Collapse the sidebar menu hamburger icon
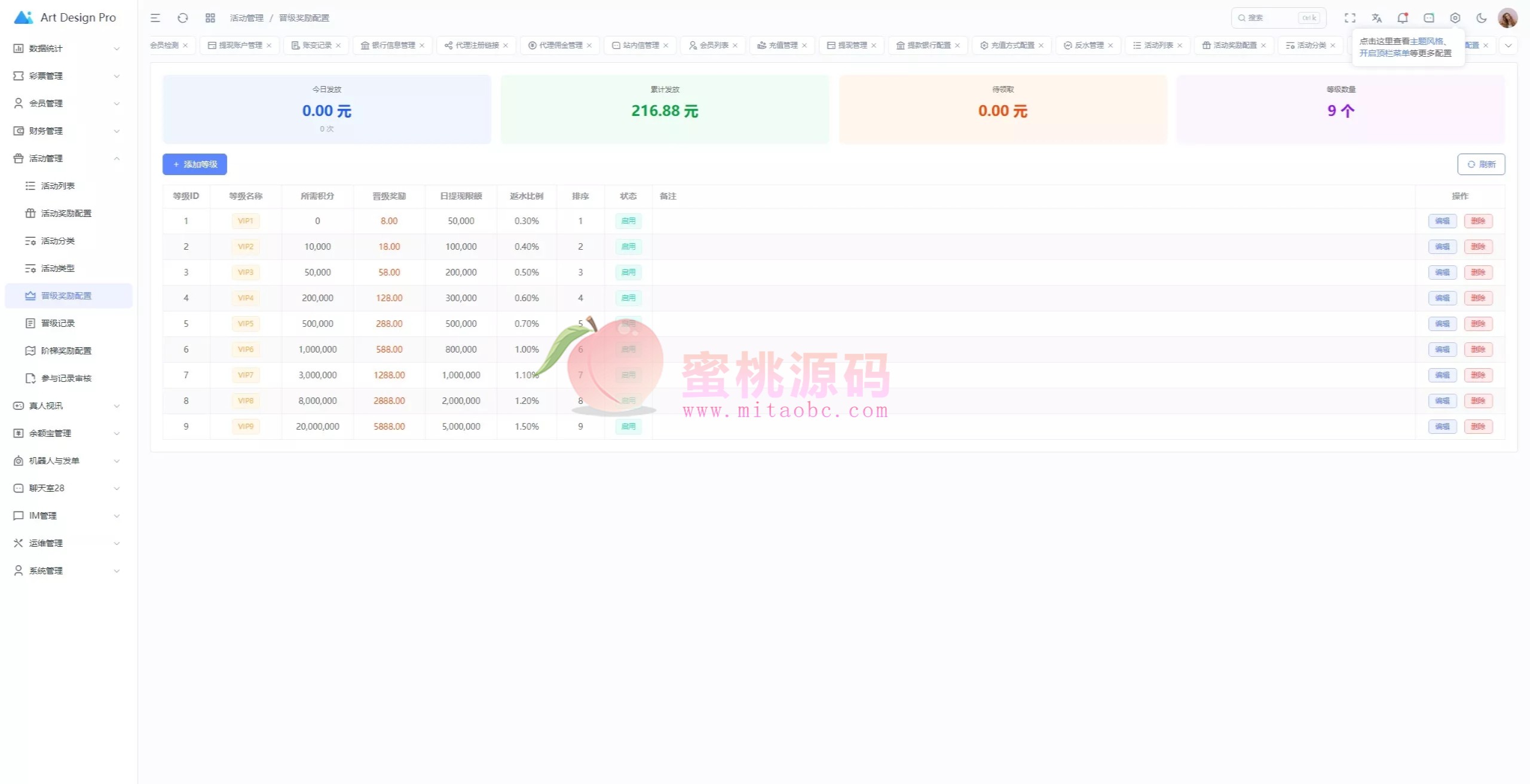This screenshot has width=1530, height=784. tap(155, 18)
